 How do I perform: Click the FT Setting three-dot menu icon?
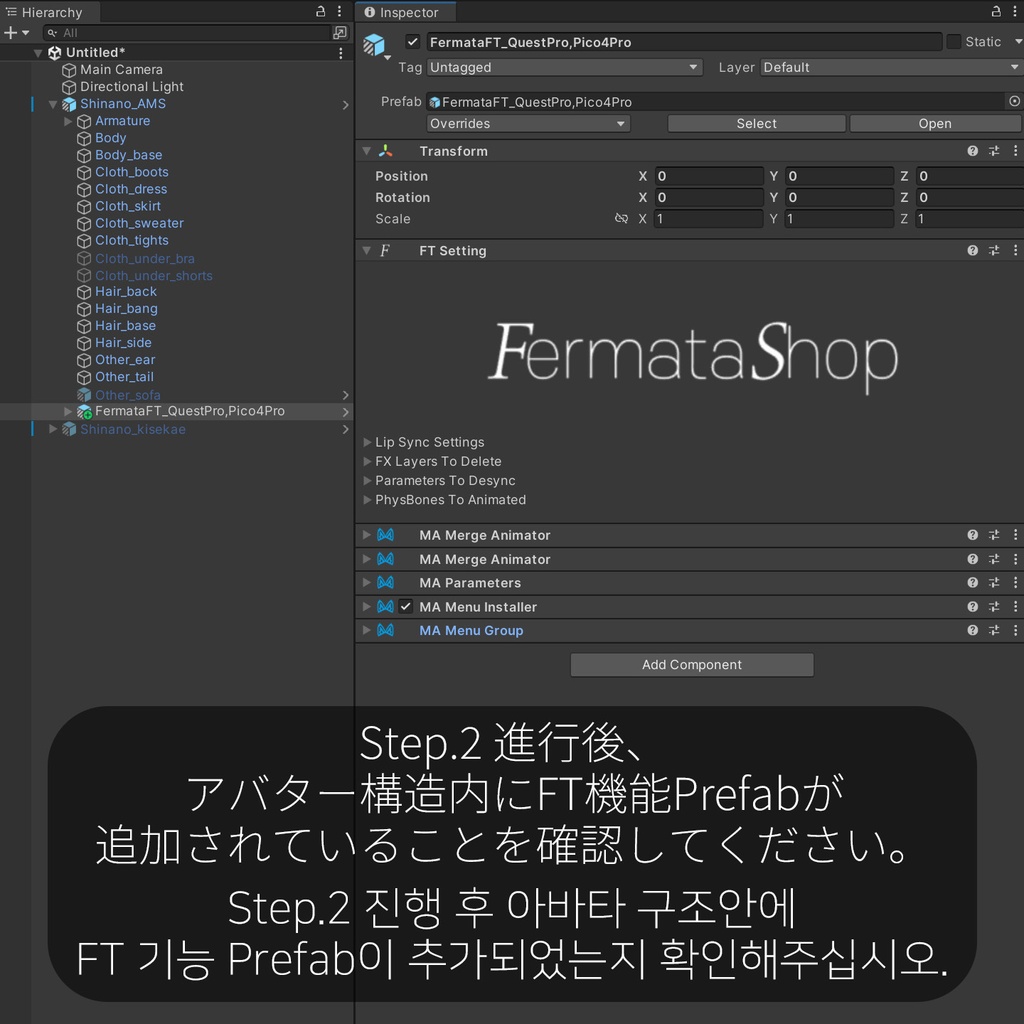1017,250
